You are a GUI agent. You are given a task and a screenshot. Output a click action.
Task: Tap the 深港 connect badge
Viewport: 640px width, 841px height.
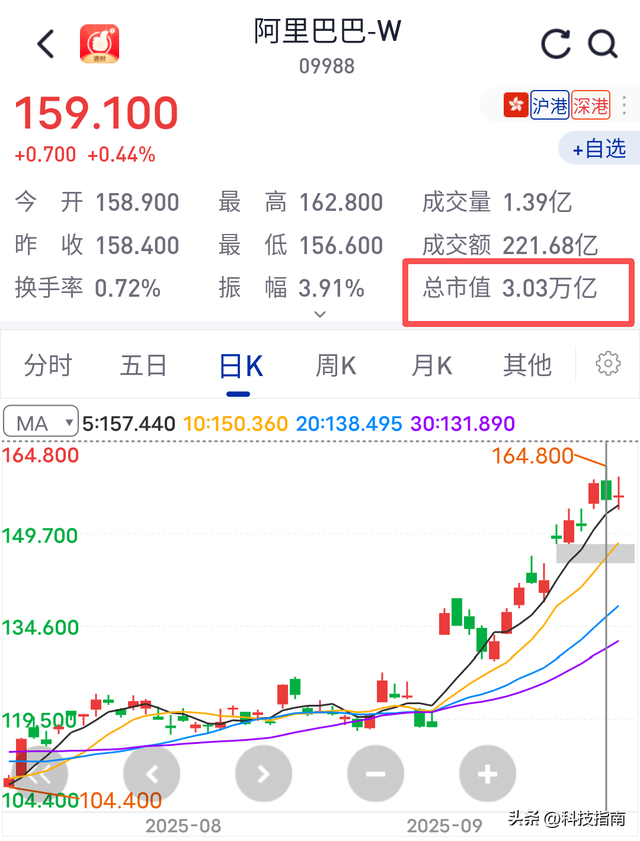click(591, 105)
